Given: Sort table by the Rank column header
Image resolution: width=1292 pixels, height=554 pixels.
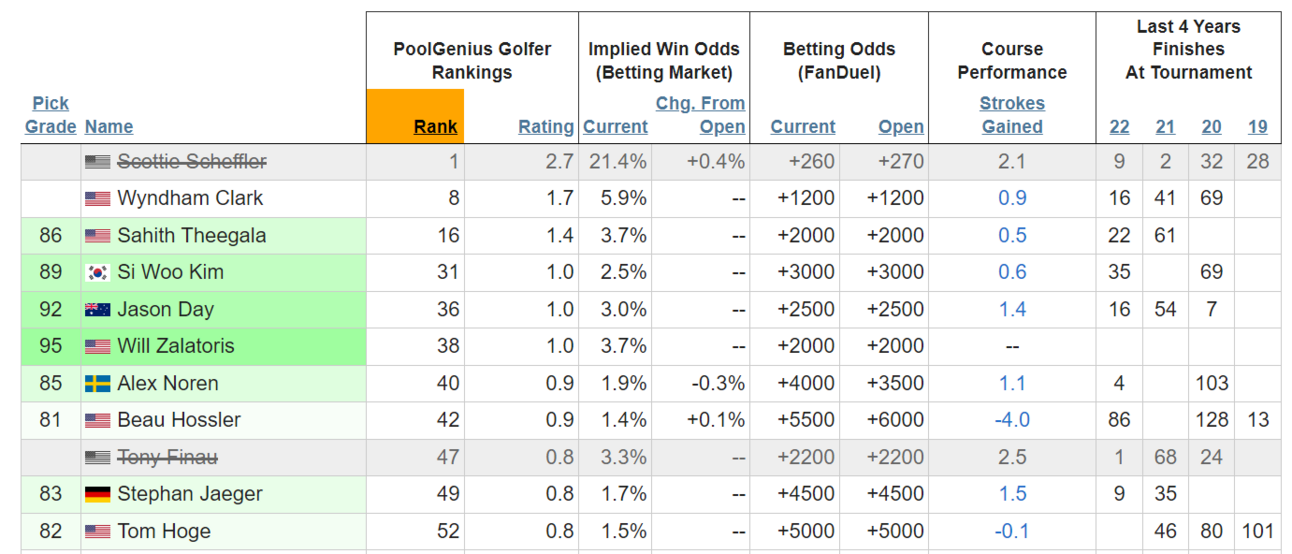Looking at the screenshot, I should click(x=435, y=127).
